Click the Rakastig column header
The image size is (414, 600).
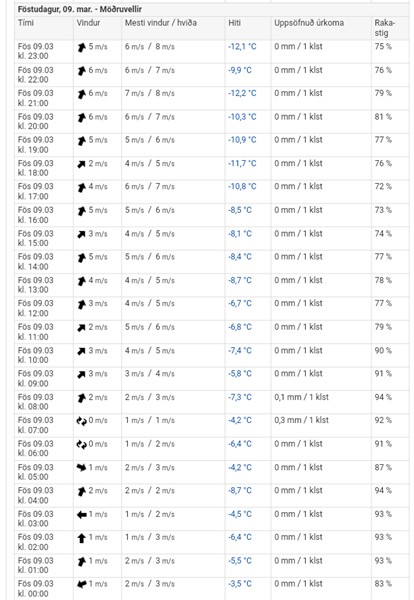click(385, 28)
